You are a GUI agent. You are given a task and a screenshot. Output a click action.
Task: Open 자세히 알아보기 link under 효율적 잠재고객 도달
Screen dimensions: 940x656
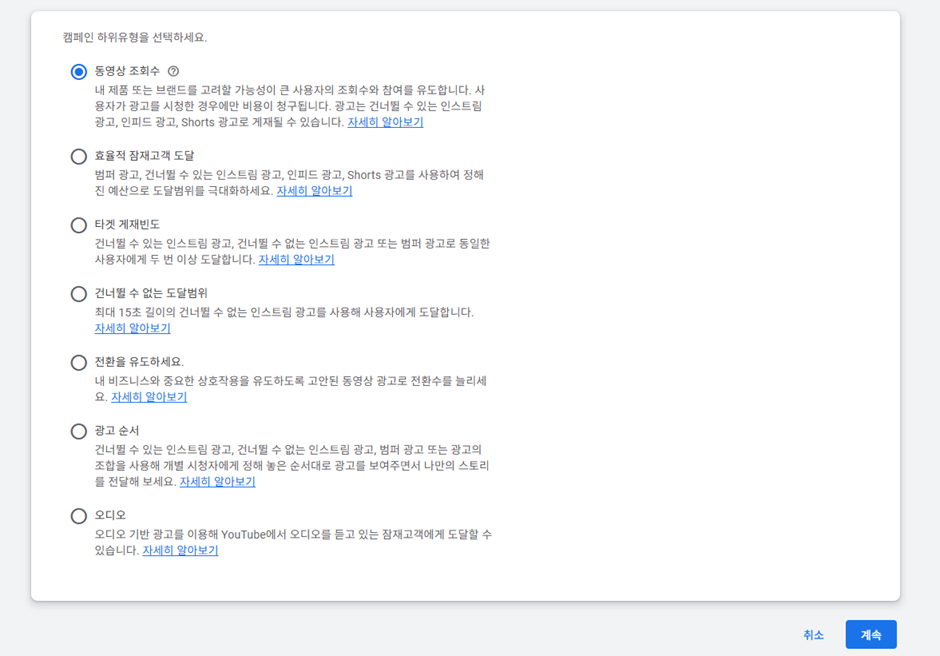(x=314, y=191)
